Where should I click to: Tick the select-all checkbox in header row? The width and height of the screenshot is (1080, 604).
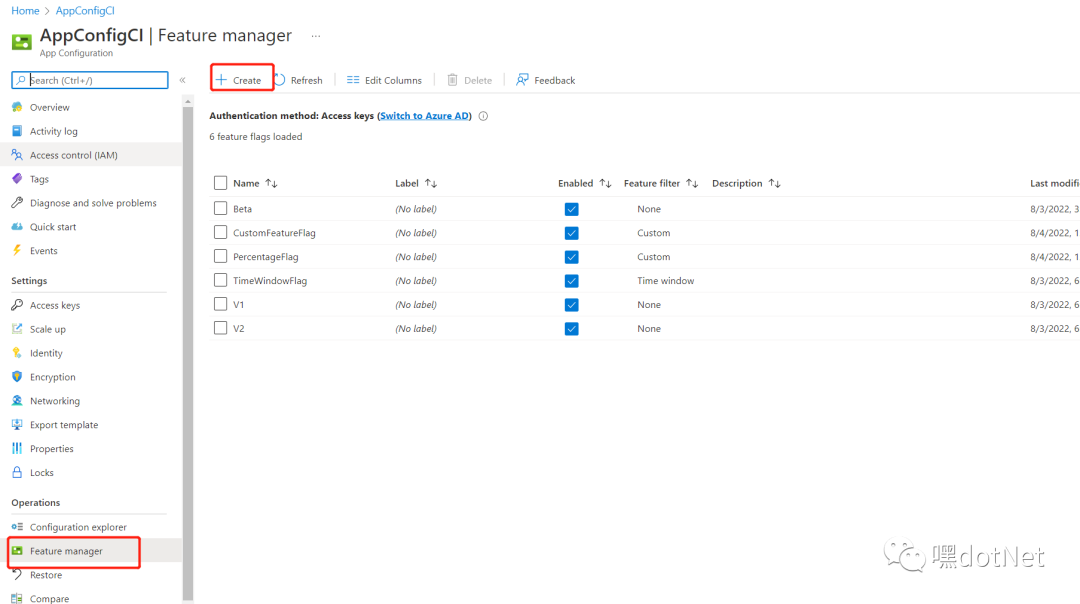[x=220, y=183]
